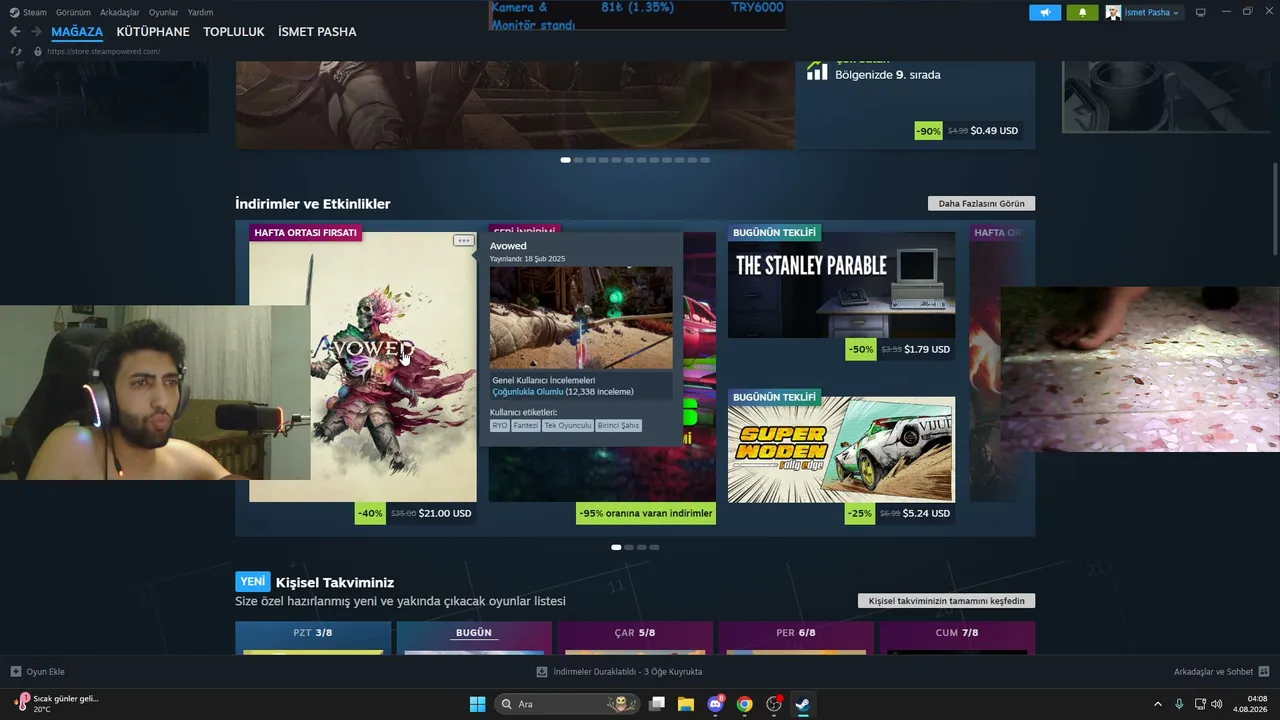Open The Stanley Parable deal image
This screenshot has height=720, width=1280.
point(841,285)
